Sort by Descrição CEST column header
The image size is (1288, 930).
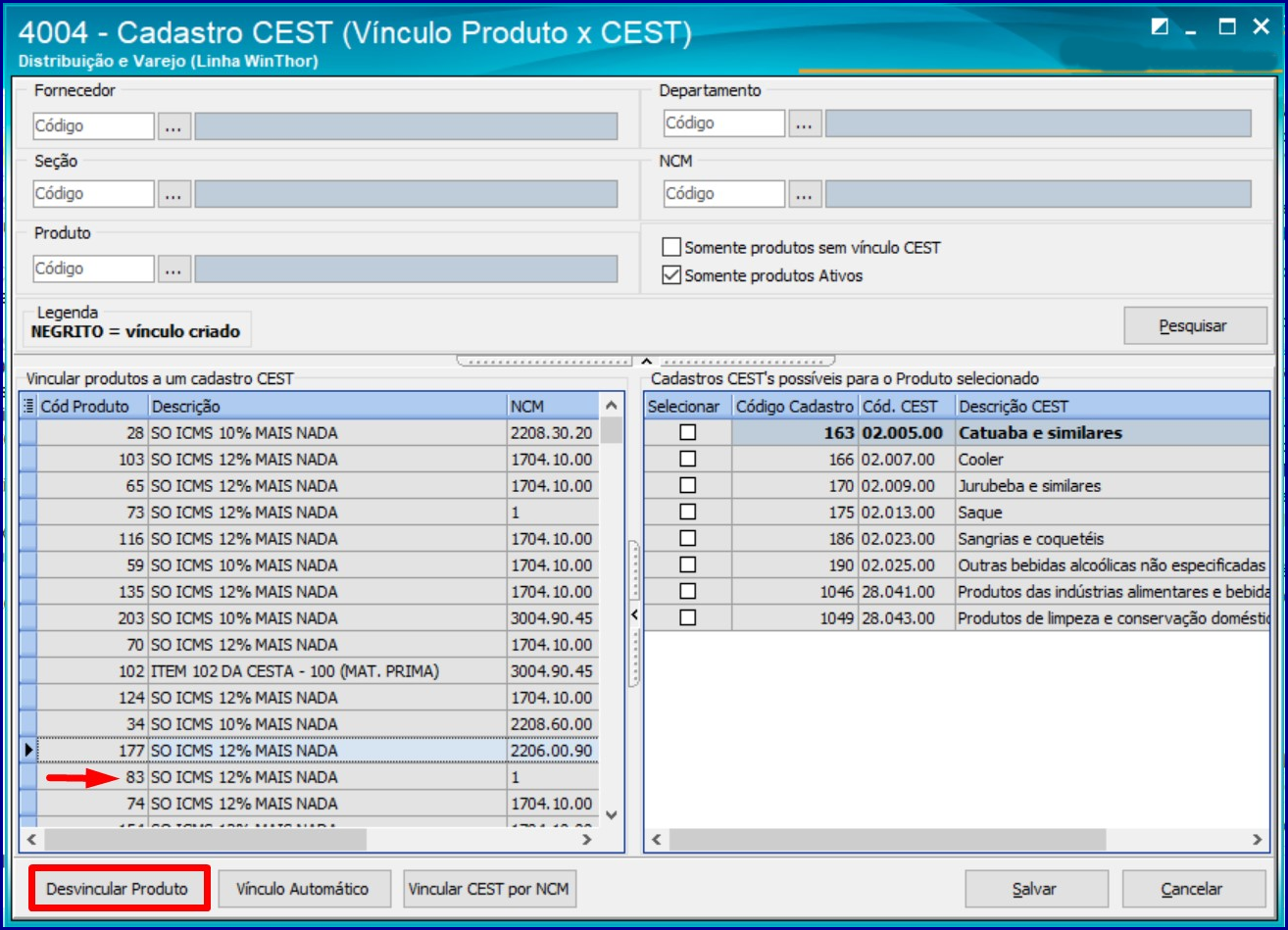(x=1113, y=406)
